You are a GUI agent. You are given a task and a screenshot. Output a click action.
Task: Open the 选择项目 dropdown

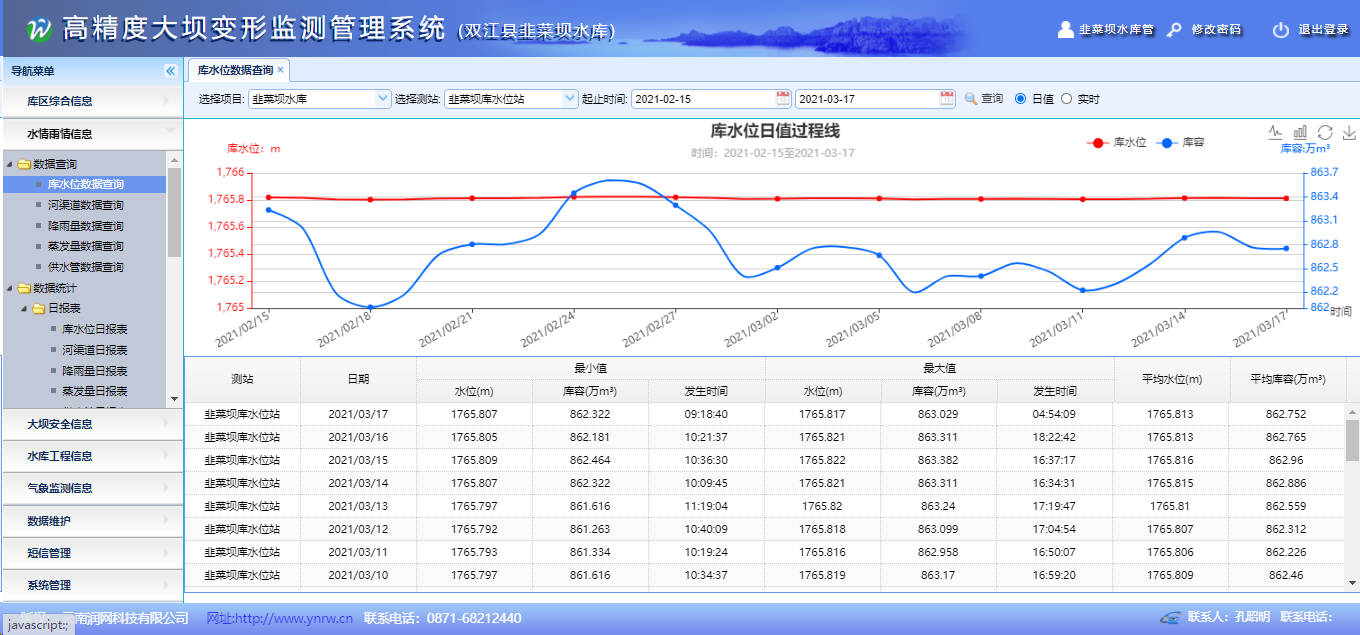pos(382,98)
